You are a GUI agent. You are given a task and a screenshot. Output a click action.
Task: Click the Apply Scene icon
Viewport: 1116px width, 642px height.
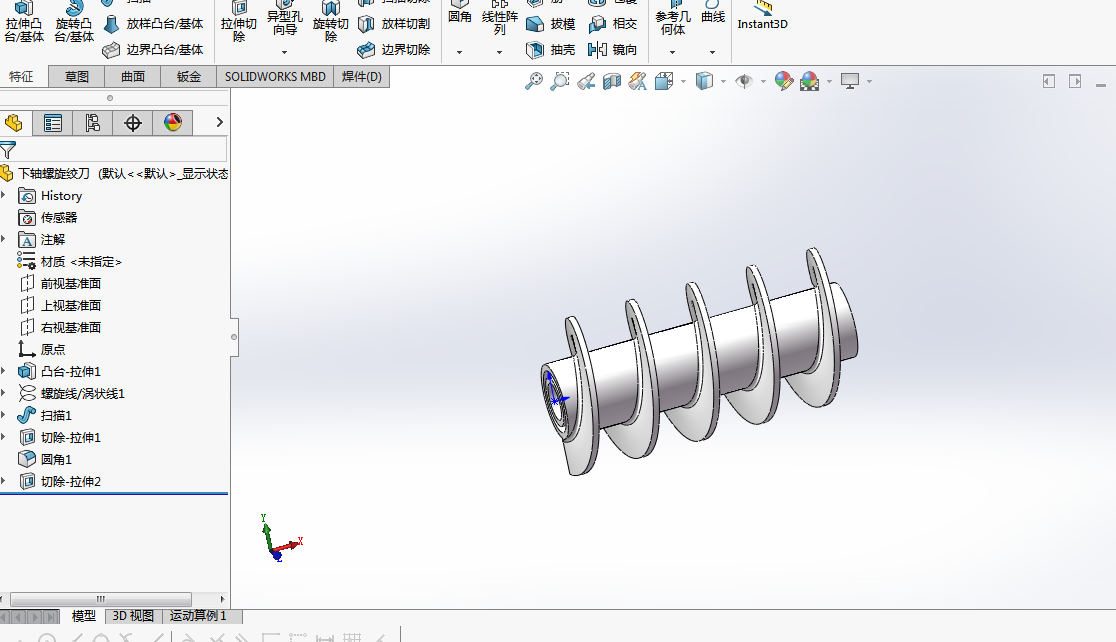810,81
